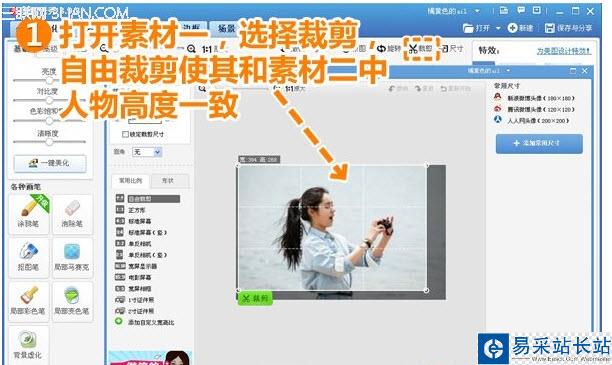Click the top-right crop handle on the photo

(x=426, y=166)
